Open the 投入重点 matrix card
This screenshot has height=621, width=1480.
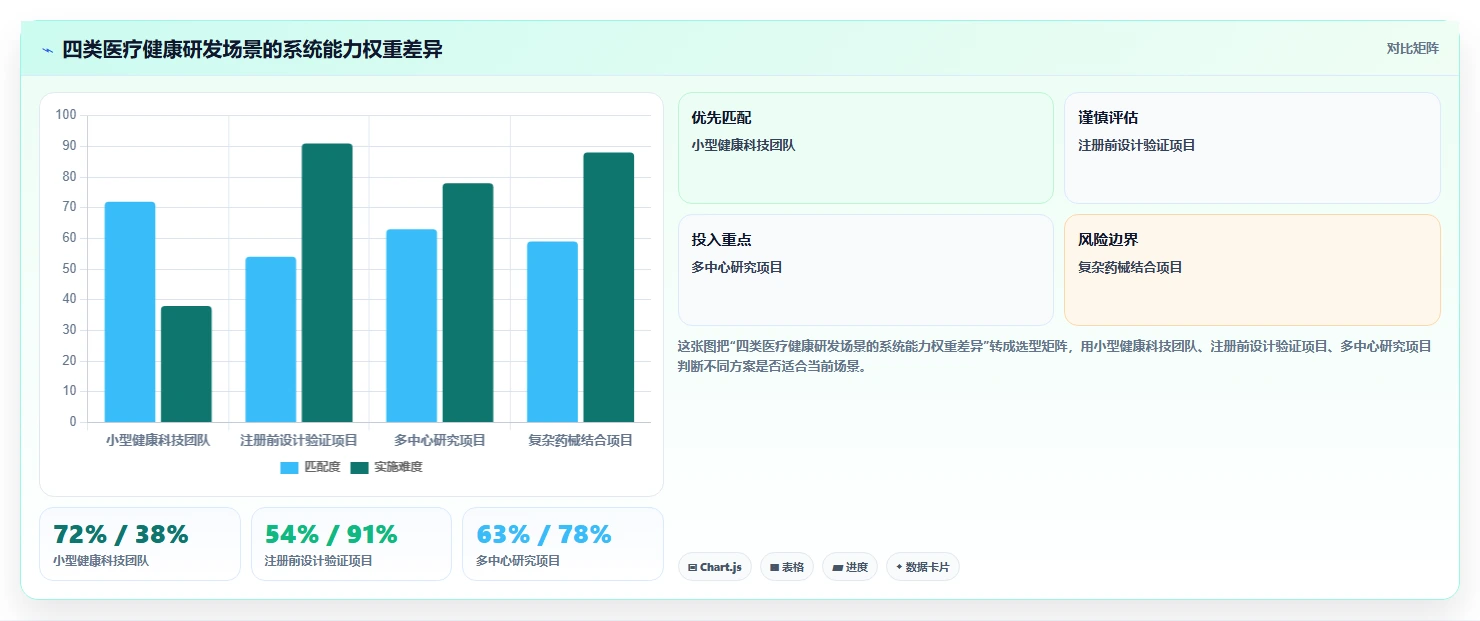click(866, 270)
